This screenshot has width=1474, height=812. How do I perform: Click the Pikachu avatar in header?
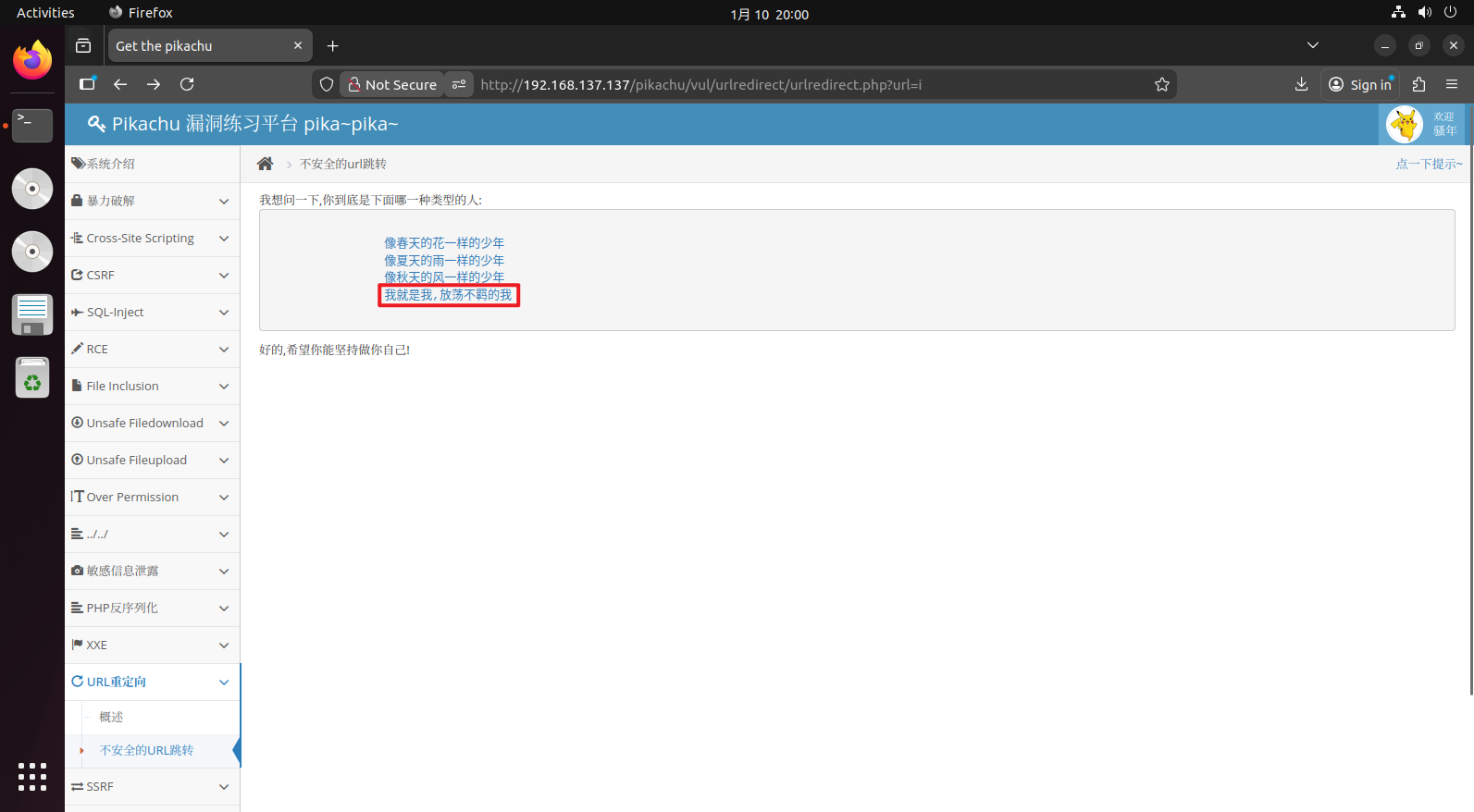1405,124
